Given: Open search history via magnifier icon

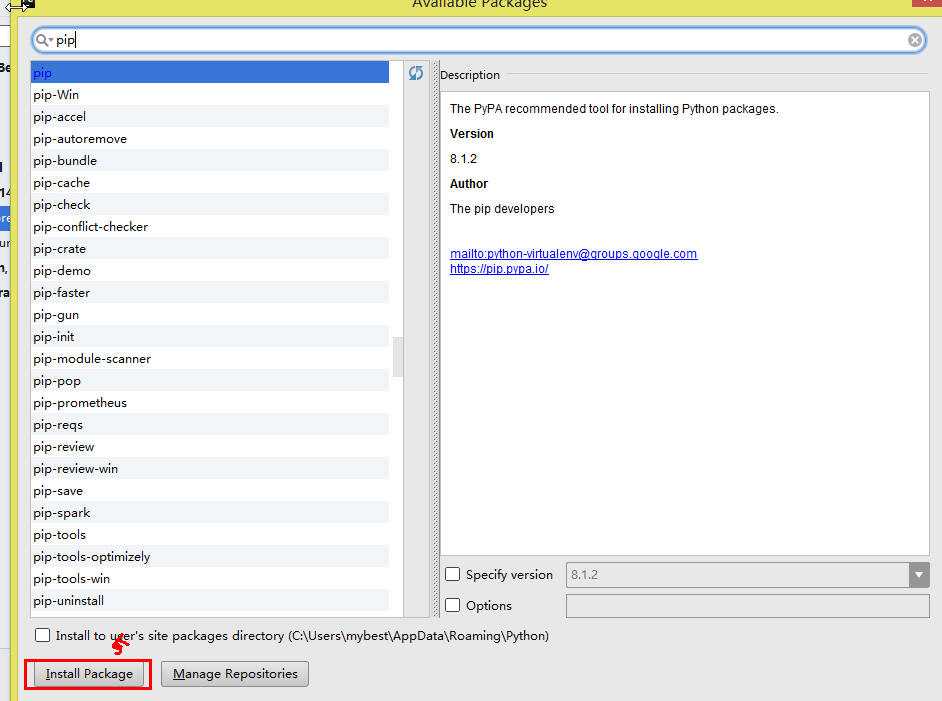Looking at the screenshot, I should pos(44,40).
